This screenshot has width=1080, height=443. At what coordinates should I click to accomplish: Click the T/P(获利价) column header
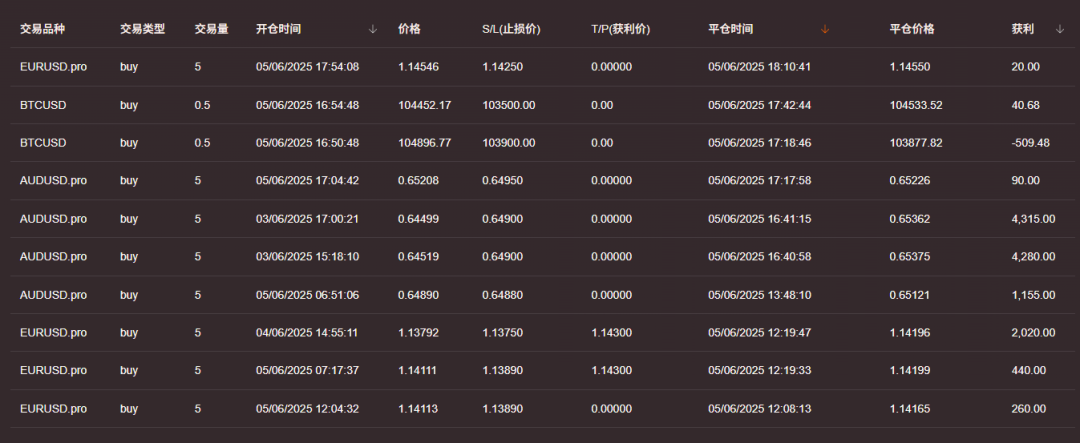[623, 29]
